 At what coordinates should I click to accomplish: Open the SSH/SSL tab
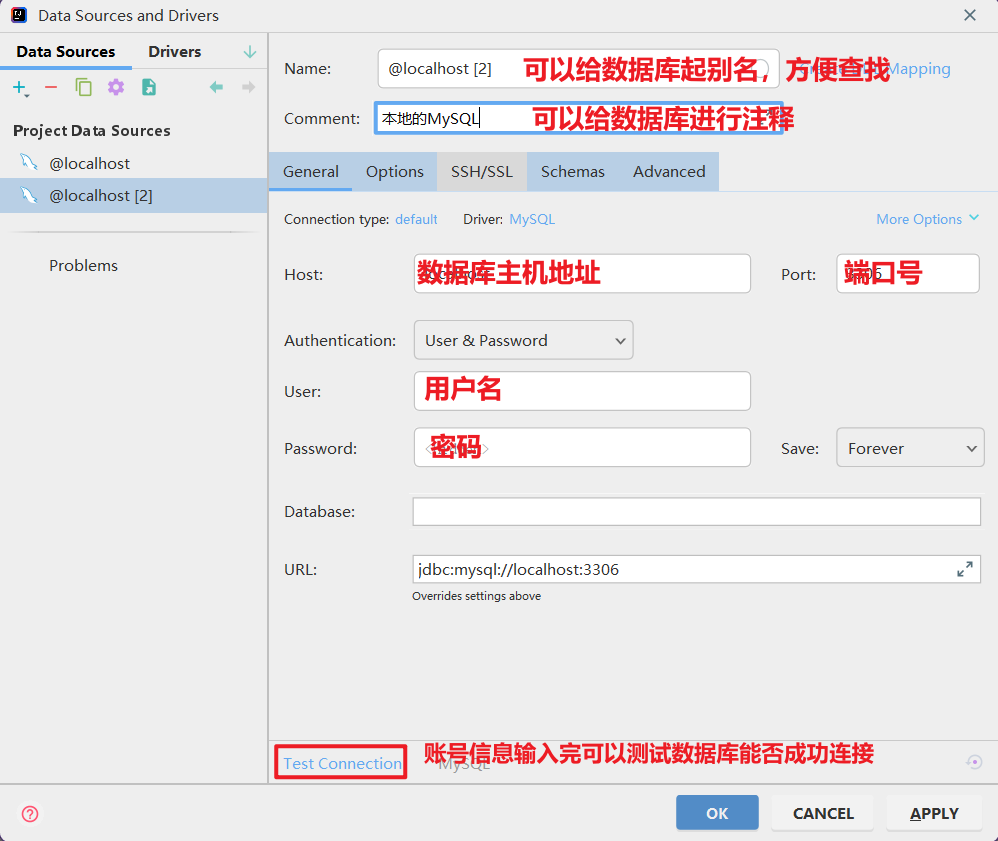coord(482,172)
